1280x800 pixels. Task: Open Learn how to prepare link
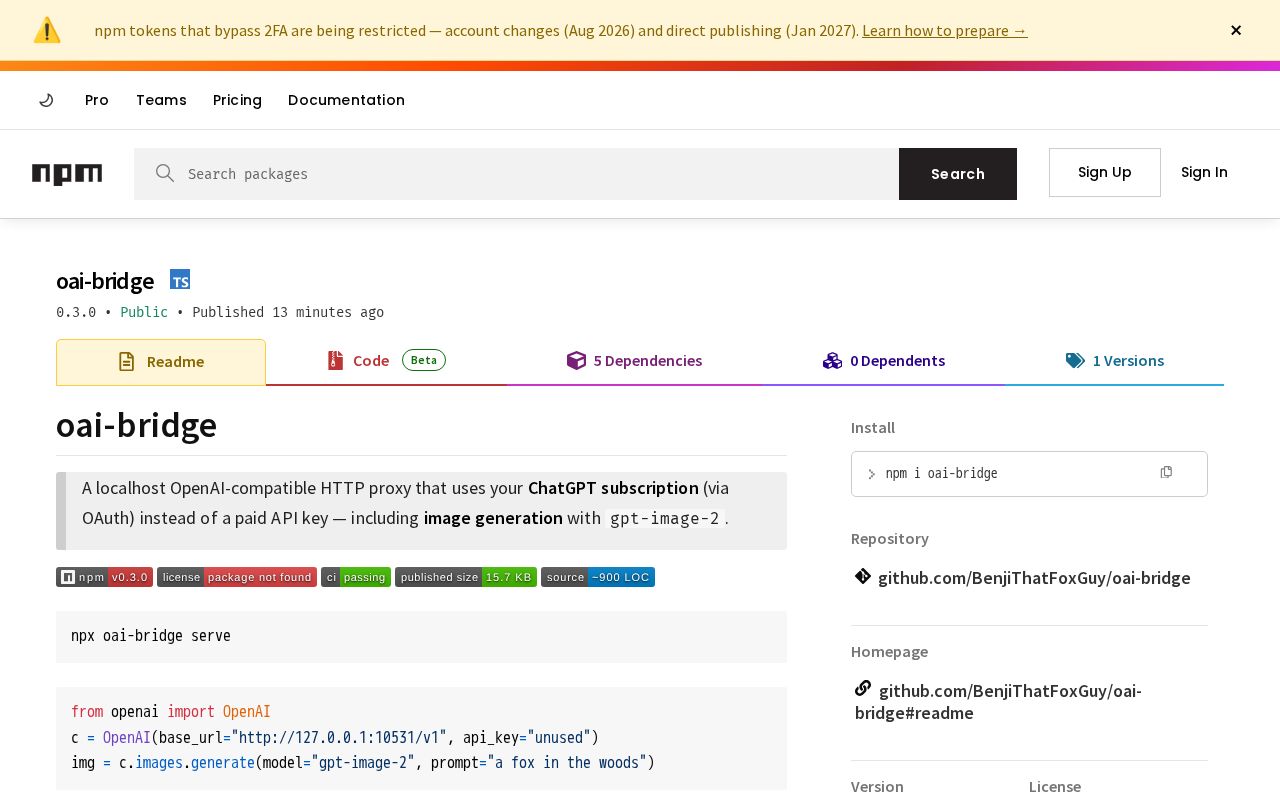(944, 30)
